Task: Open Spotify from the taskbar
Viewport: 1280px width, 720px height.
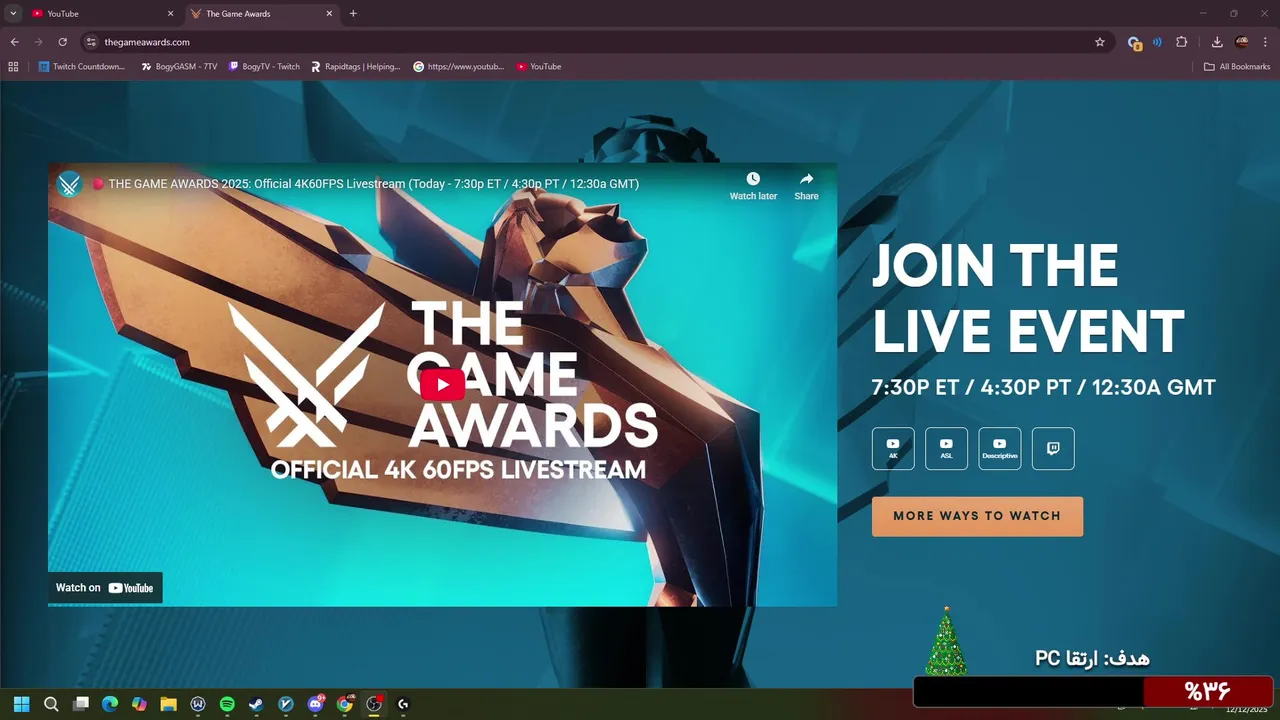Action: (x=227, y=704)
